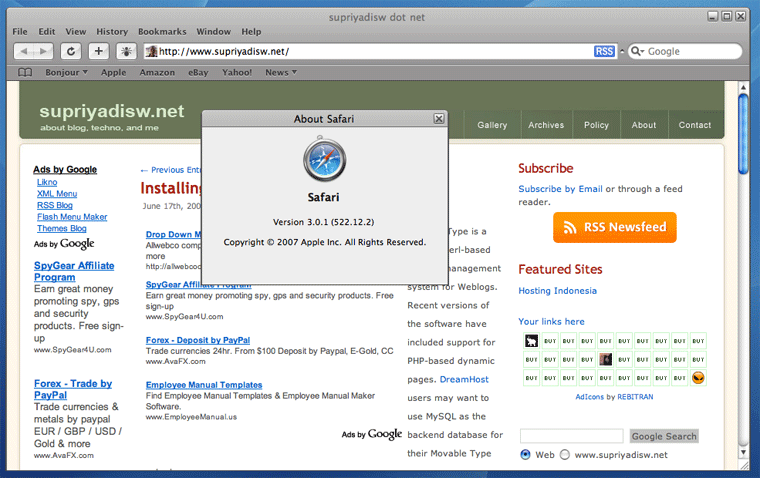Screen dimensions: 760x478
Task: Click the Your links here link
Action: pyautogui.click(x=551, y=321)
